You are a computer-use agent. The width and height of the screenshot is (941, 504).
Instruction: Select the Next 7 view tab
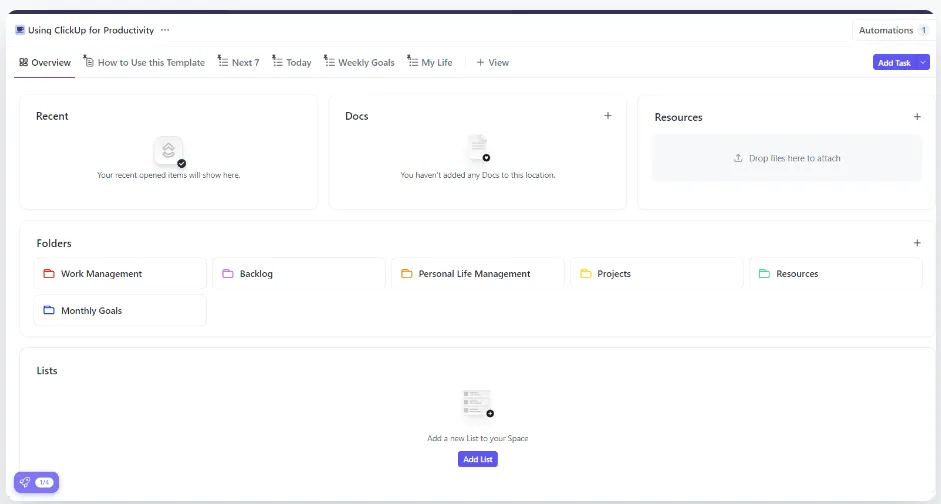point(239,62)
